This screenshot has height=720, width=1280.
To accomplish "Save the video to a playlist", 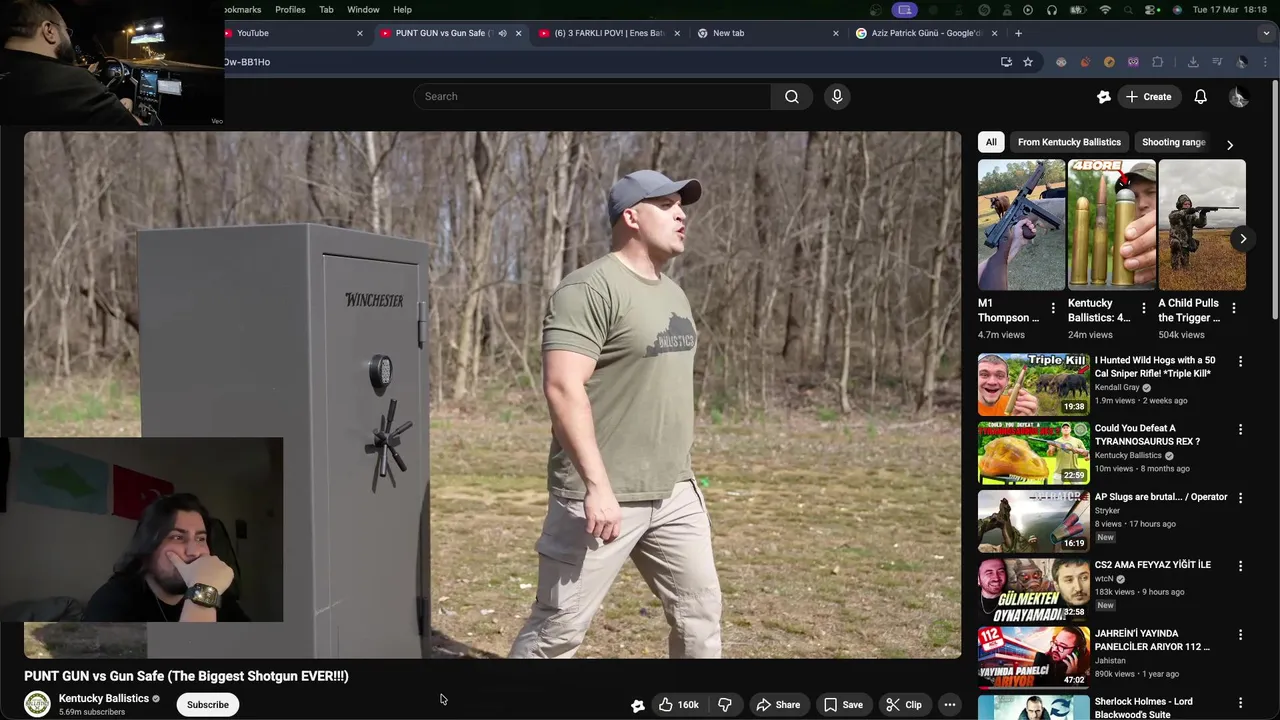I will tap(843, 705).
